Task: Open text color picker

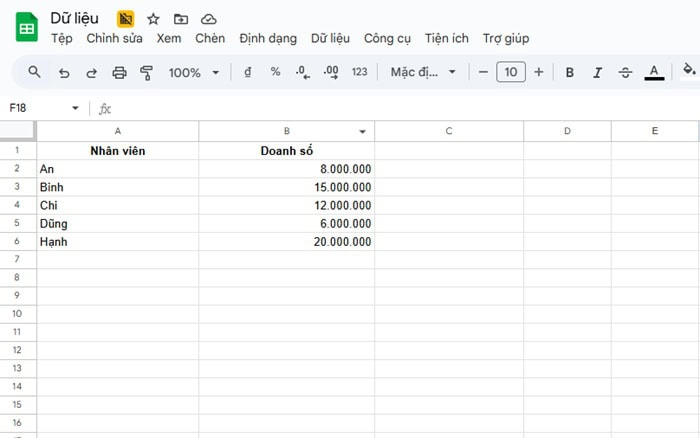Action: [654, 72]
